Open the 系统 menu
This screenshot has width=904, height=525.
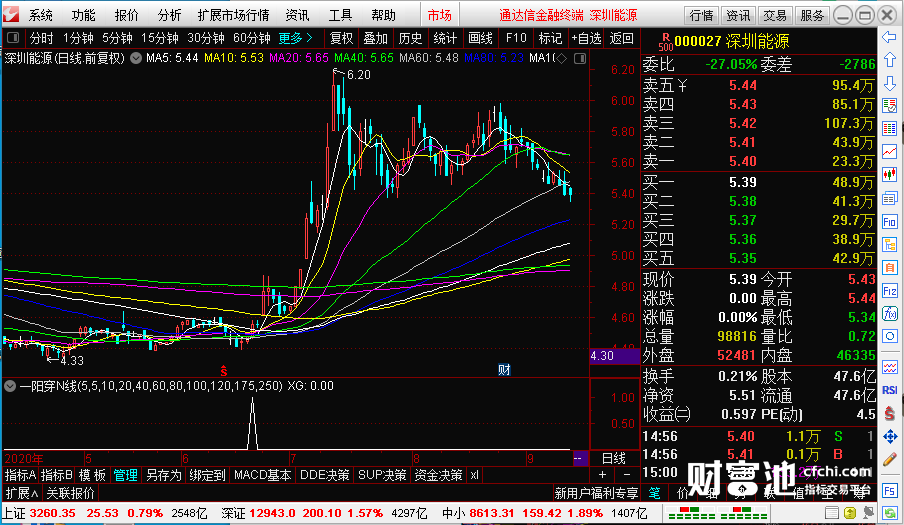(40, 16)
